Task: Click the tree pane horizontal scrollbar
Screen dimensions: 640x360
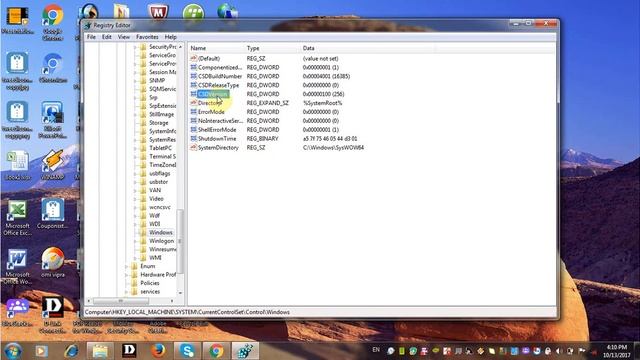Action: pyautogui.click(x=121, y=301)
